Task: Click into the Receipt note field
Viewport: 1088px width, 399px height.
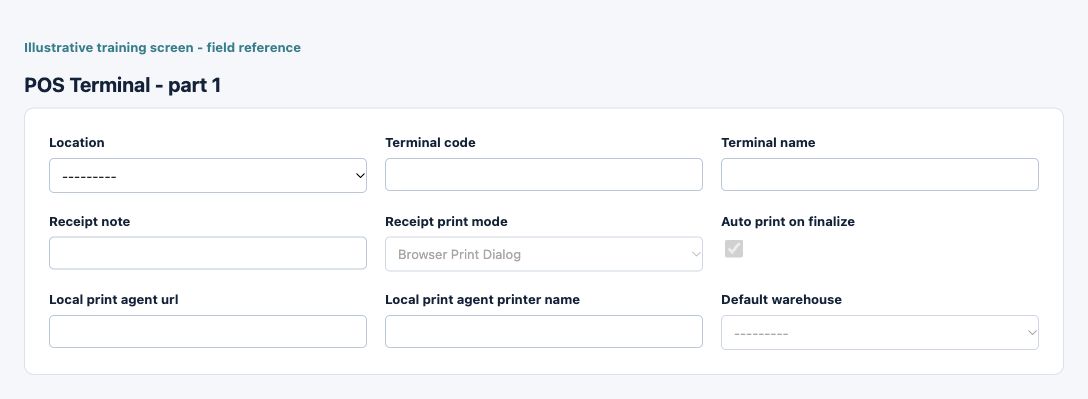Action: 207,253
